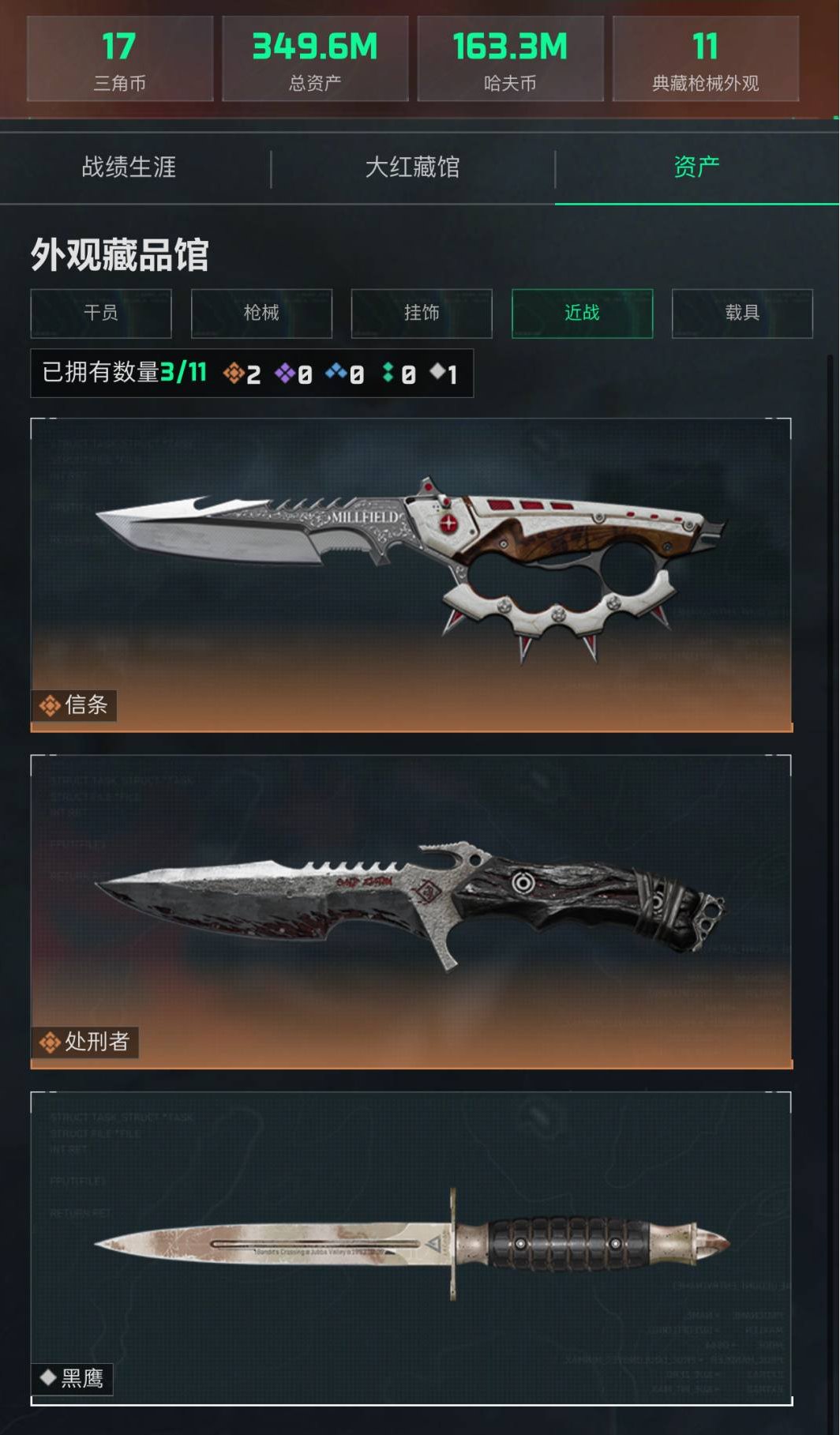Click the purple rarity diamond icon
This screenshot has height=1435, width=840.
pyautogui.click(x=284, y=372)
